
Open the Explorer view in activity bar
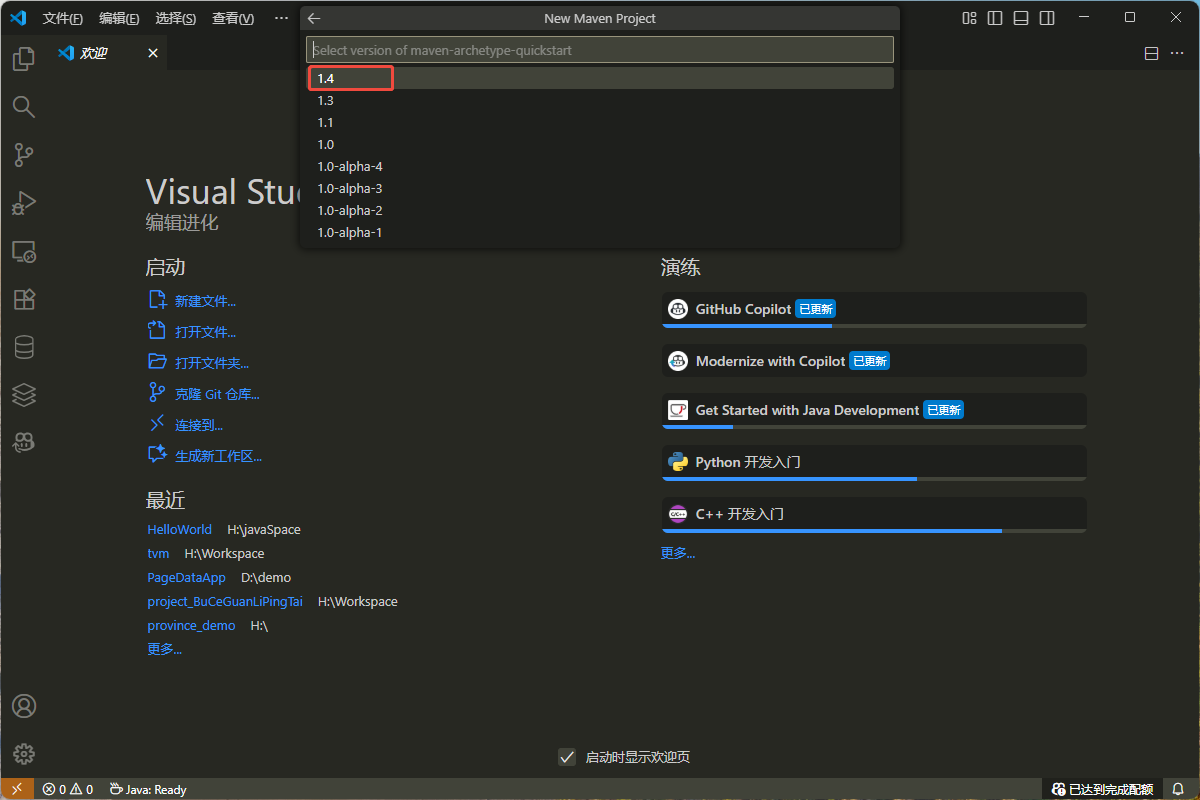[24, 60]
